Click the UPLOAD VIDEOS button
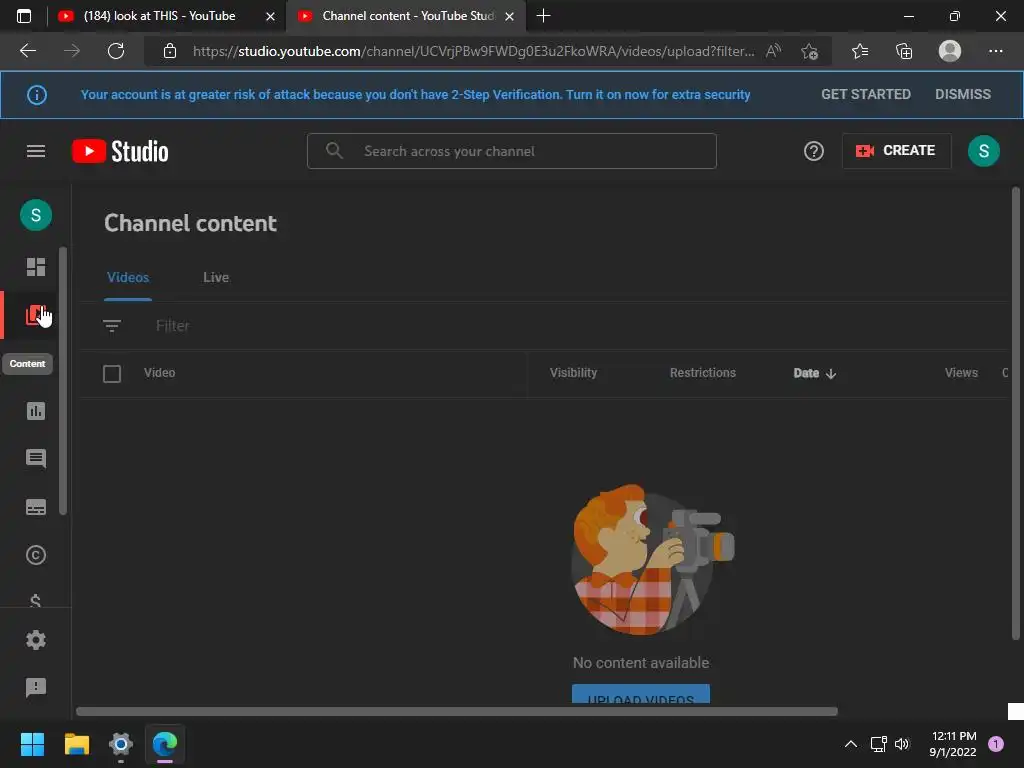 [x=641, y=694]
